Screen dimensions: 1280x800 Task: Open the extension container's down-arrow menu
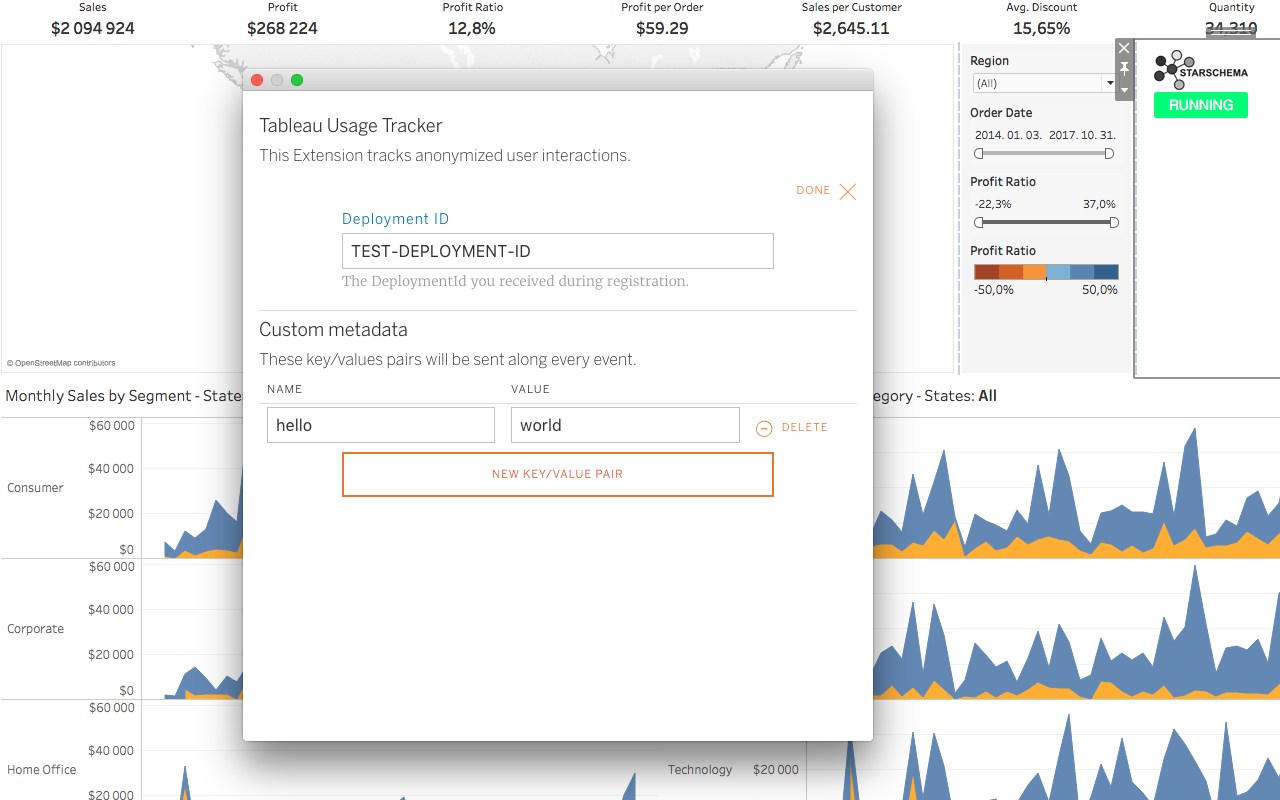click(x=1124, y=90)
